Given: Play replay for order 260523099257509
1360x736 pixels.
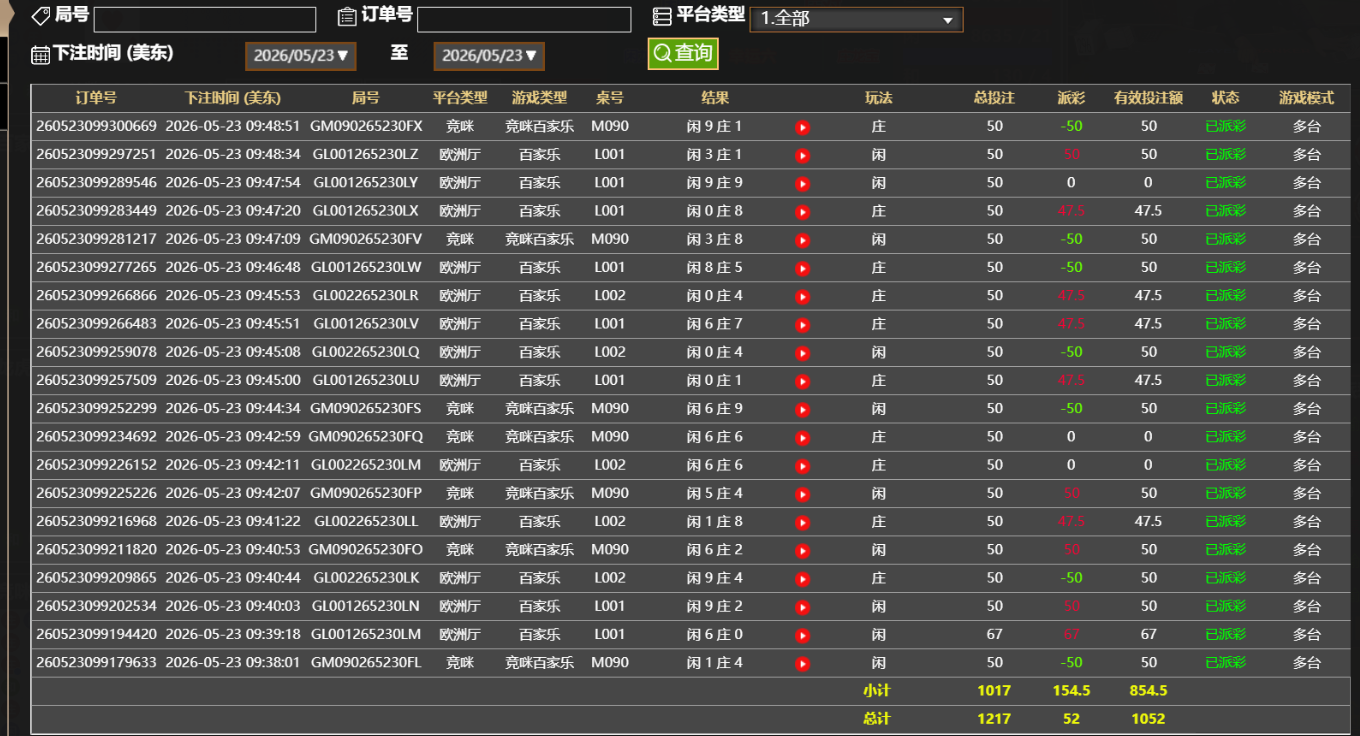Looking at the screenshot, I should pos(802,381).
